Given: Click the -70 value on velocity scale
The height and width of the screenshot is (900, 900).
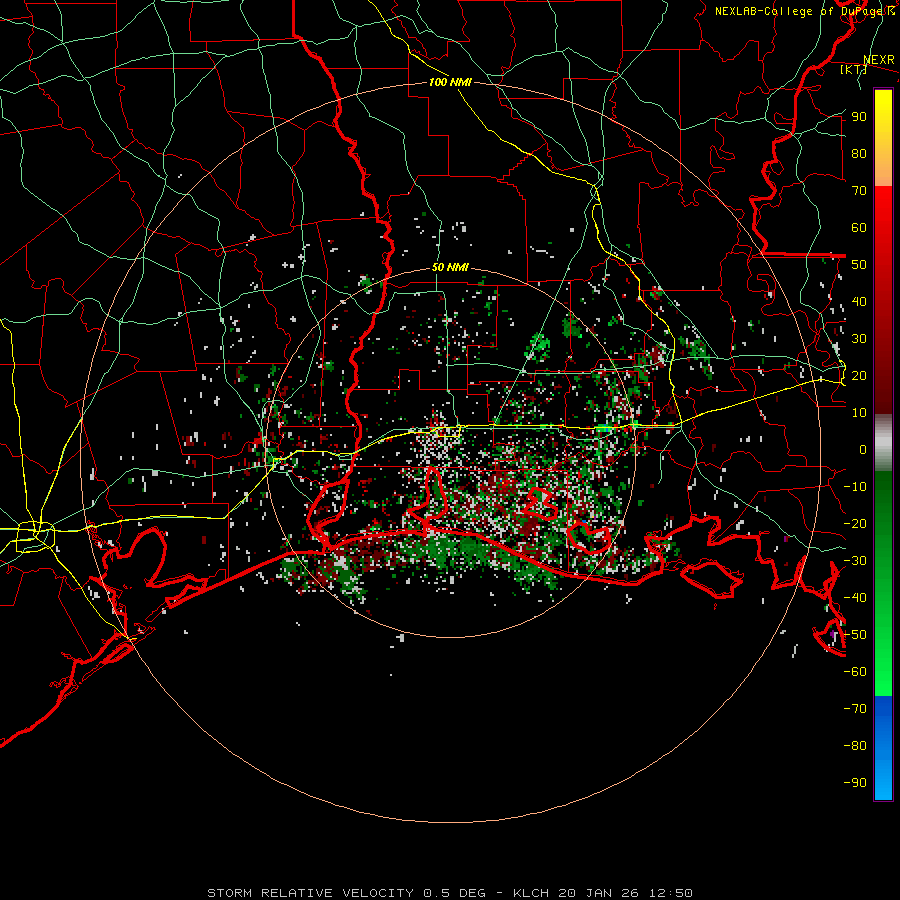Looking at the screenshot, I should [x=855, y=709].
